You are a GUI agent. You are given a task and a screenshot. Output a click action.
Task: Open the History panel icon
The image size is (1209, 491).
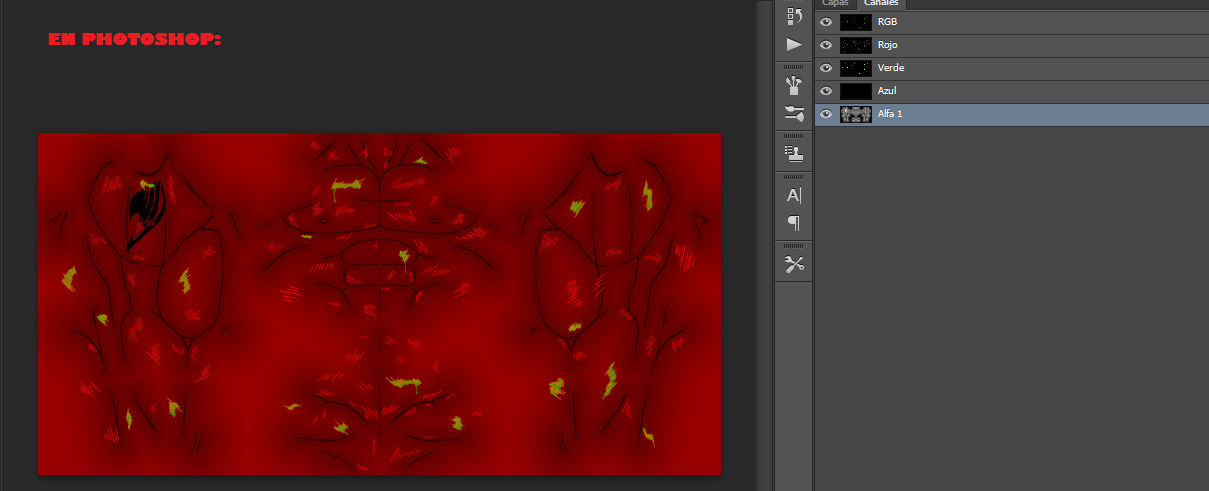(x=794, y=15)
